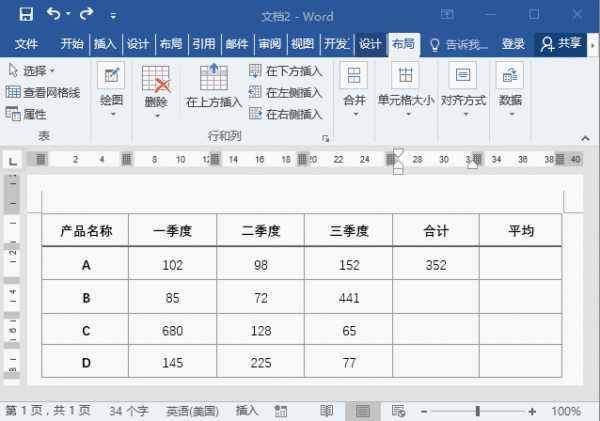Click the 第1页,共1页 page indicator
Viewport: 600px width, 421px height.
(48, 411)
